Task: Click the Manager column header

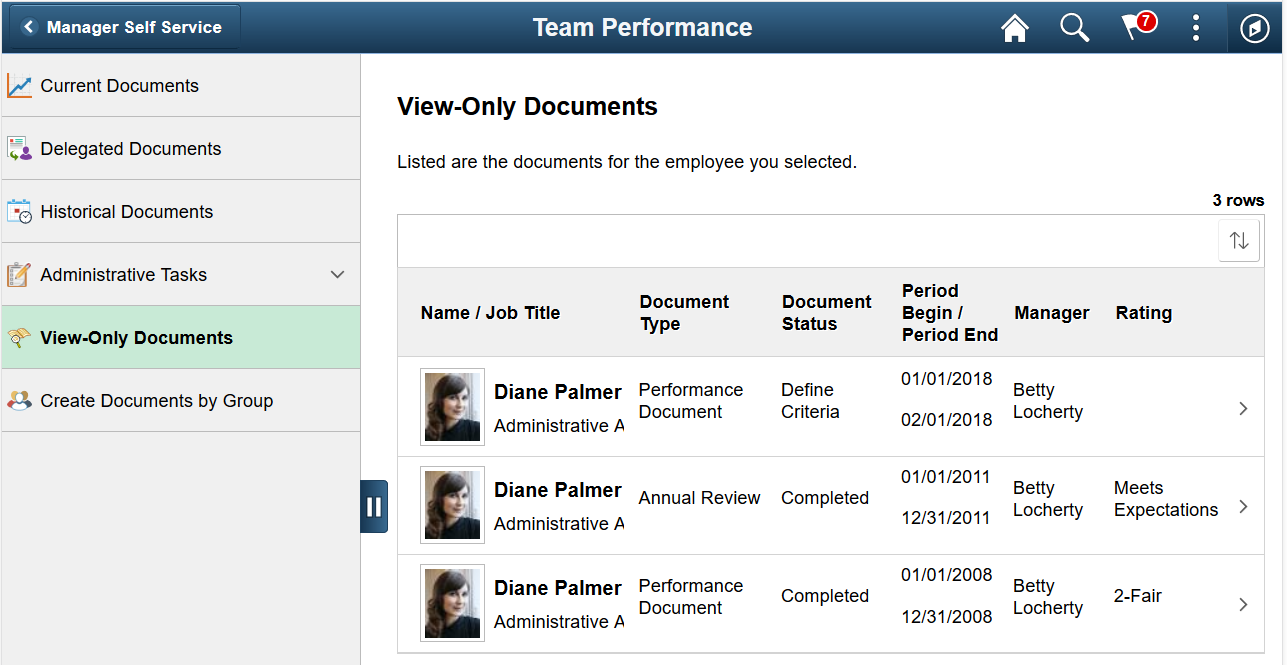Action: pos(1052,313)
